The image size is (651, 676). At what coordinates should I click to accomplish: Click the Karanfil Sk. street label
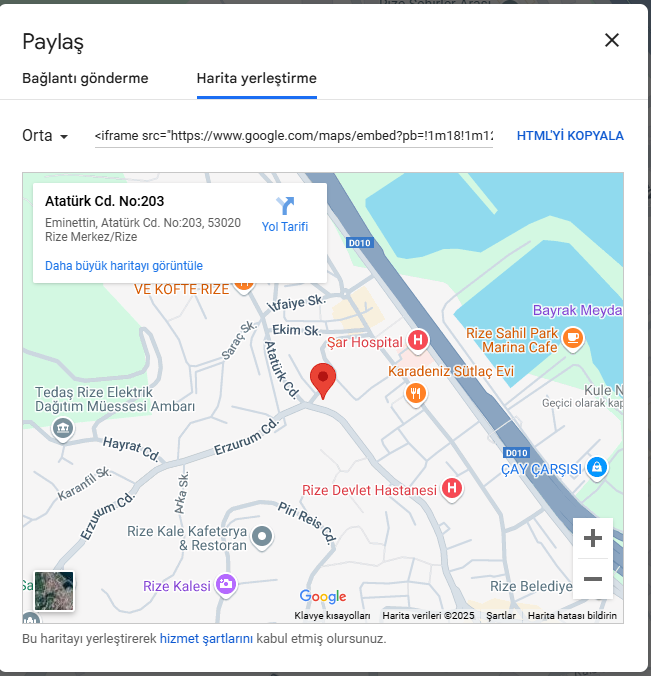(x=85, y=483)
